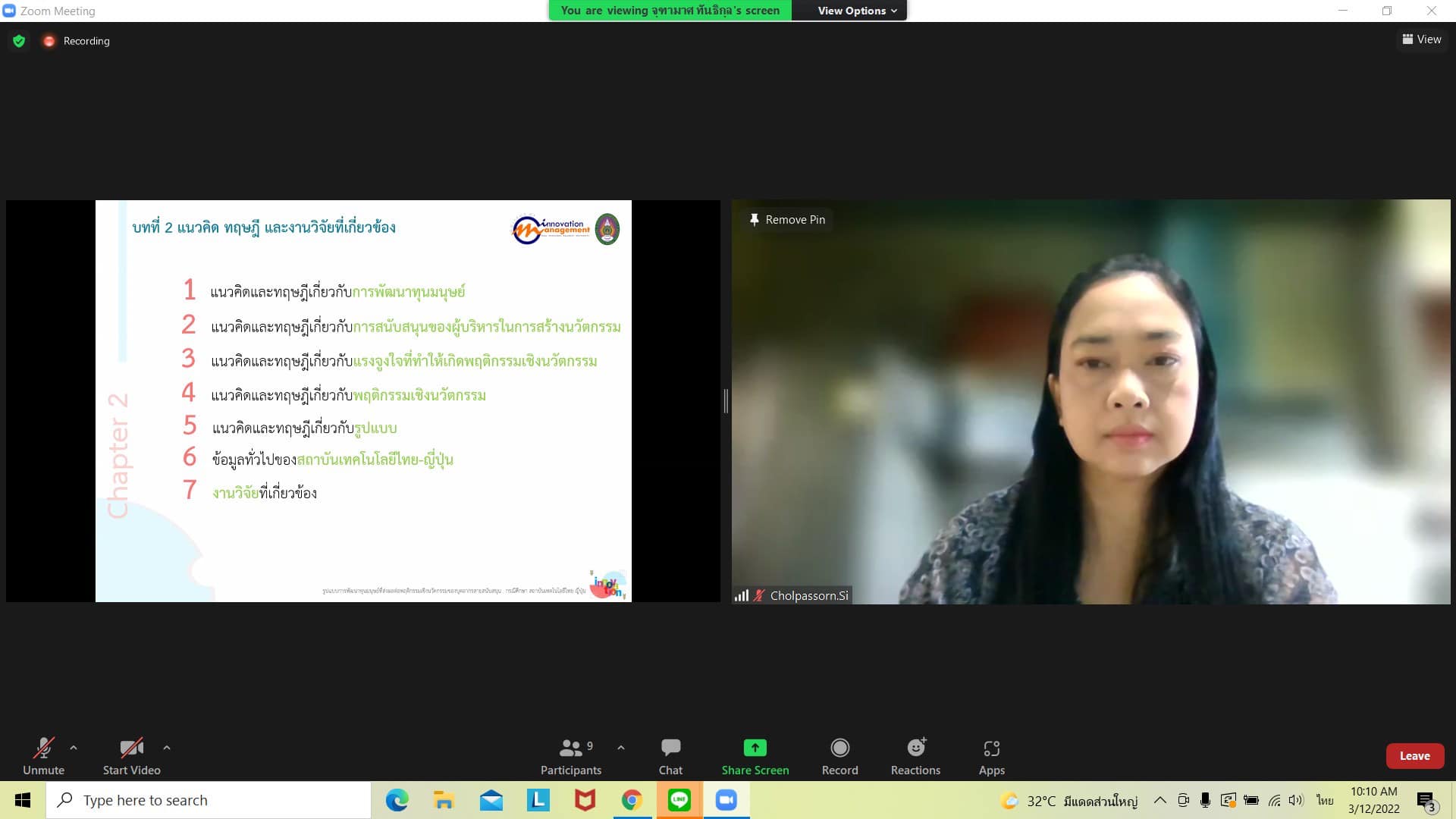Image resolution: width=1456 pixels, height=819 pixels.
Task: Open the Chat panel icon
Action: (670, 748)
